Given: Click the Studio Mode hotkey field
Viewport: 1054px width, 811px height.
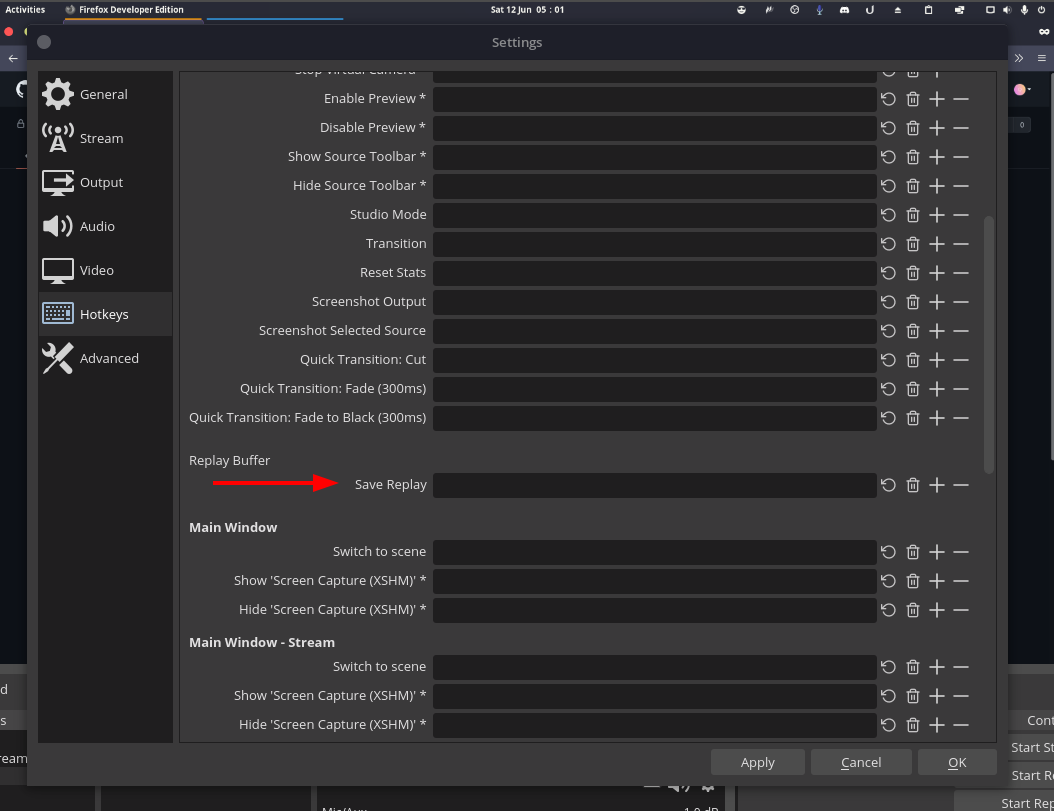Looking at the screenshot, I should pos(655,215).
